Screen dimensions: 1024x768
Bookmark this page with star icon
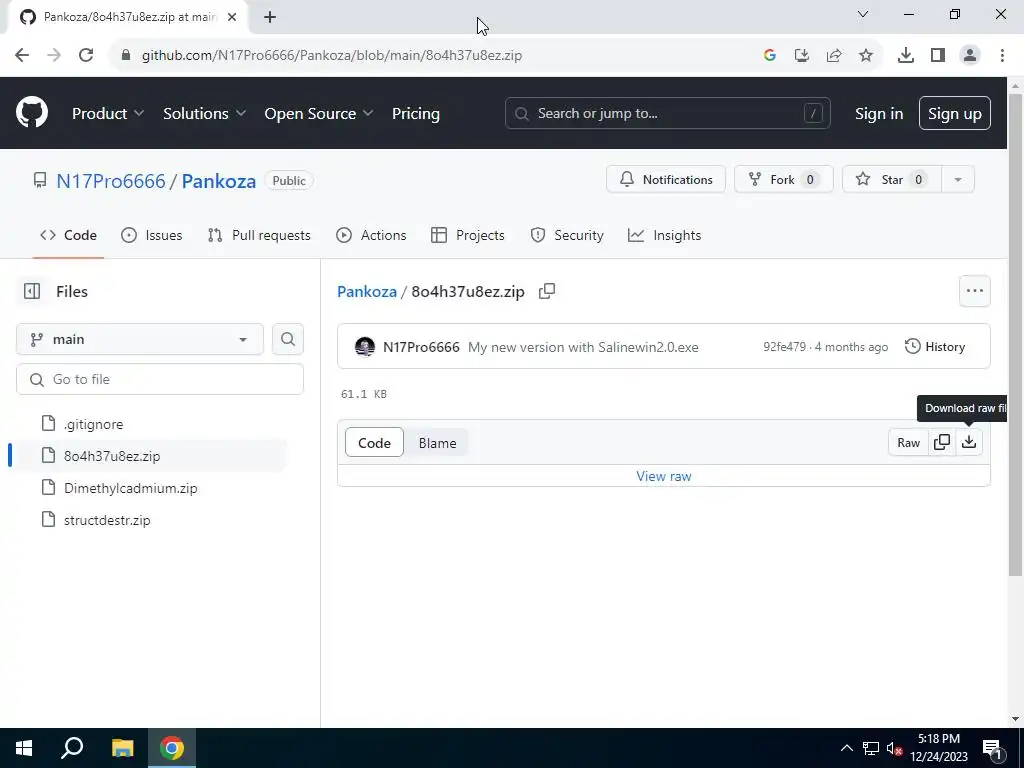click(865, 56)
